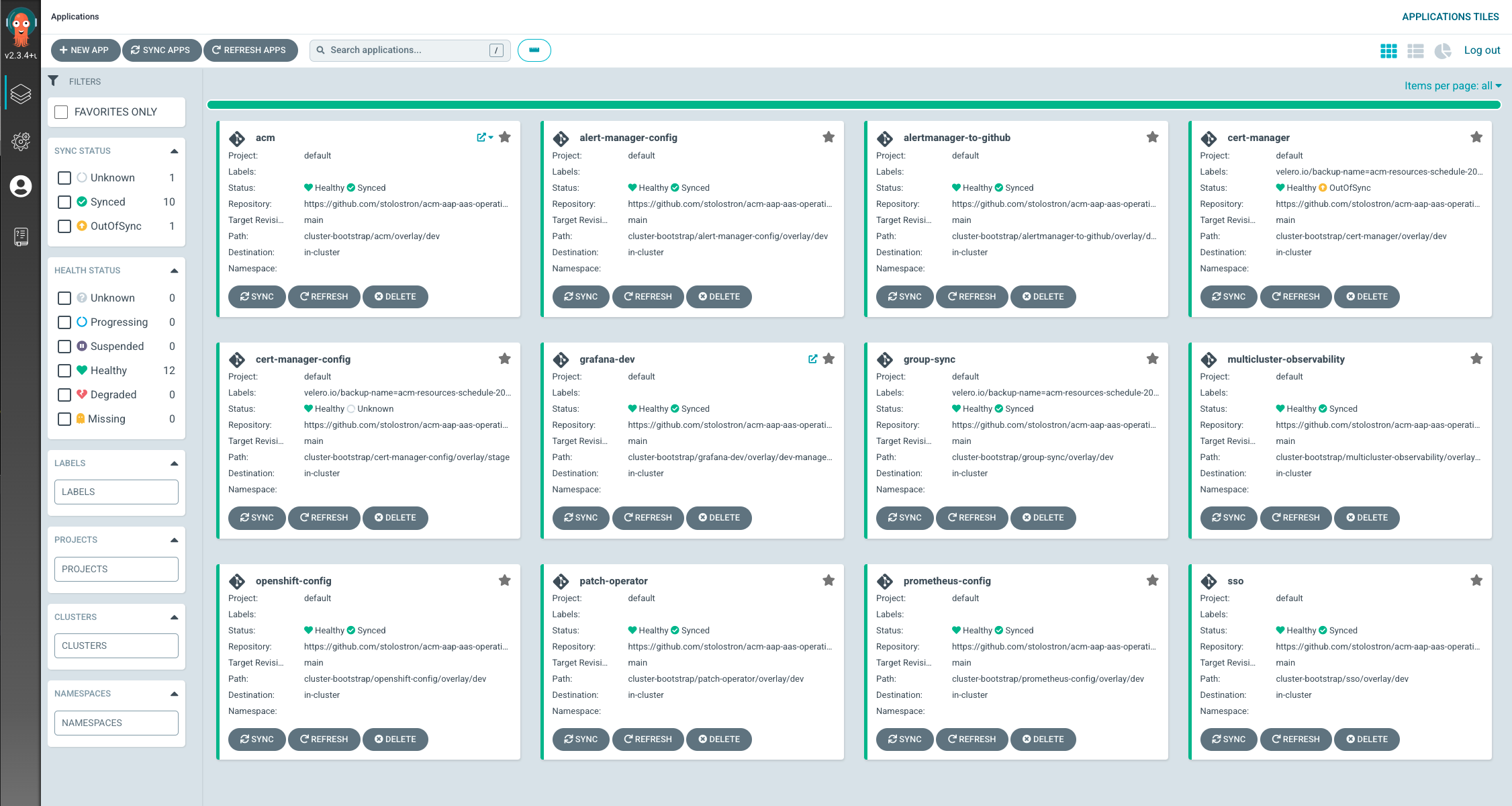Open acm external links dropdown
Screen dimensions: 1512x806
tap(485, 137)
